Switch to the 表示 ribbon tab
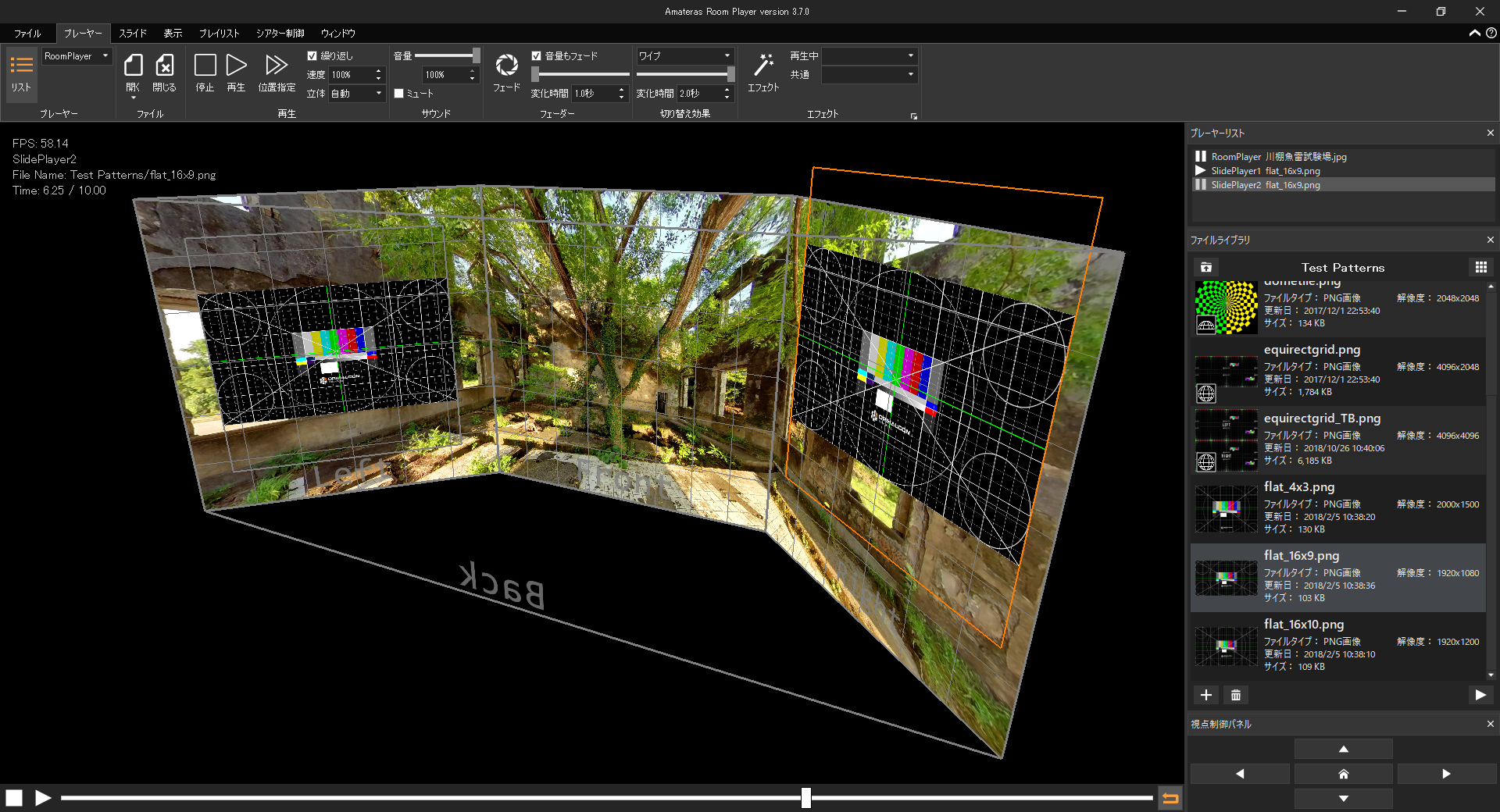 (173, 34)
